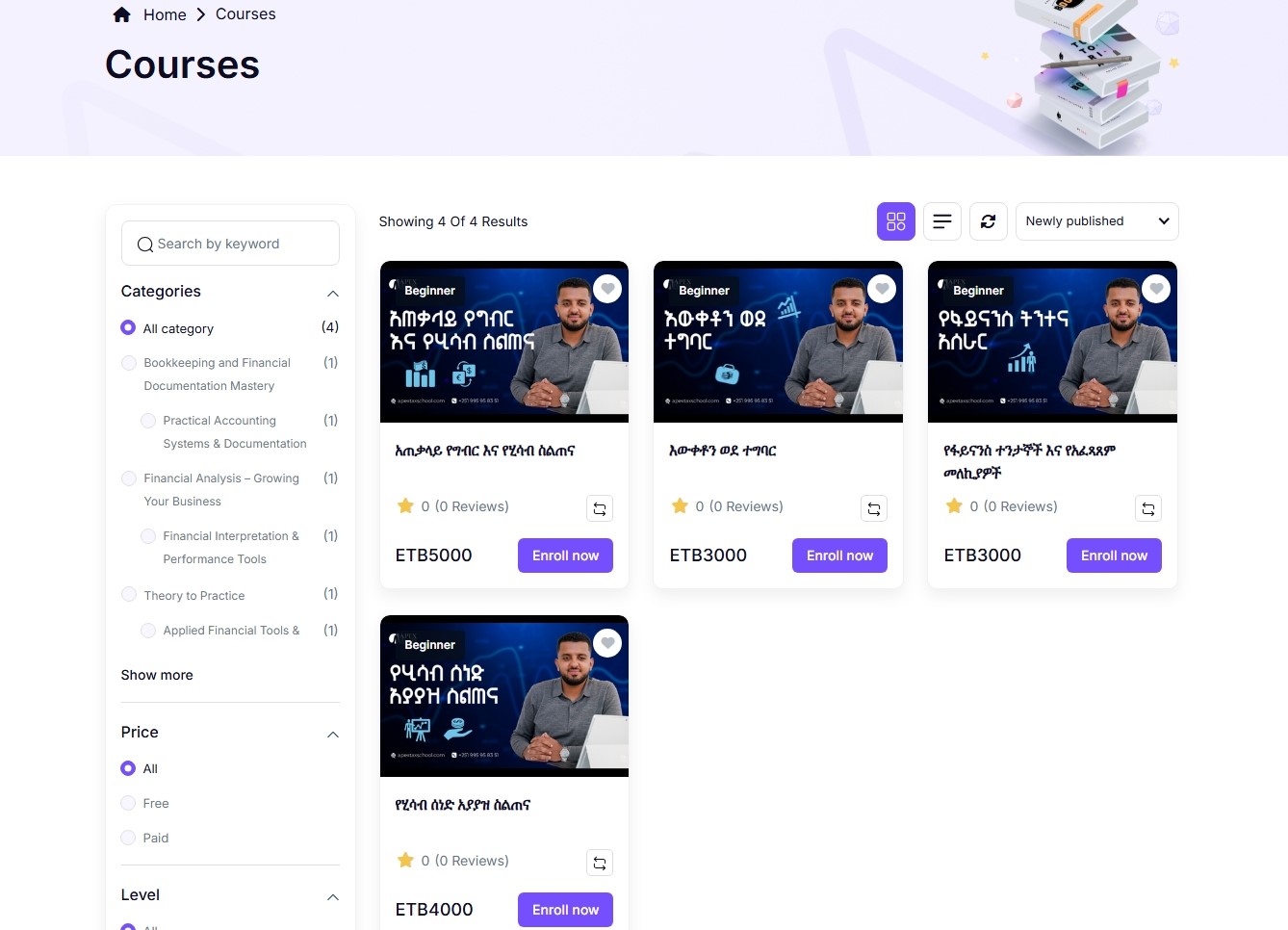
Task: Add the ETB5000 course to wishlist
Action: coord(607,289)
